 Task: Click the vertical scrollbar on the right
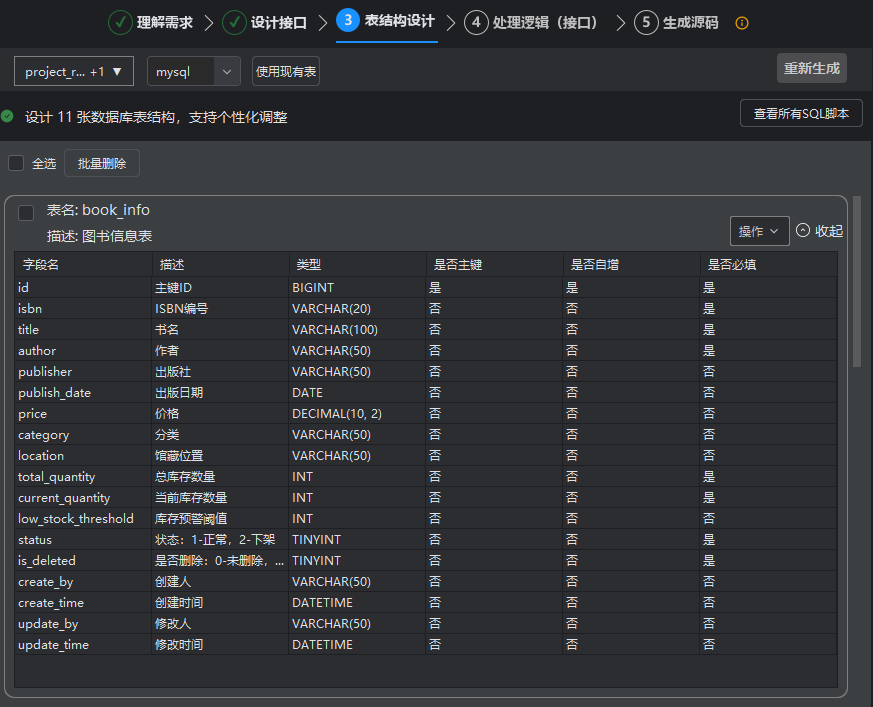(x=856, y=282)
